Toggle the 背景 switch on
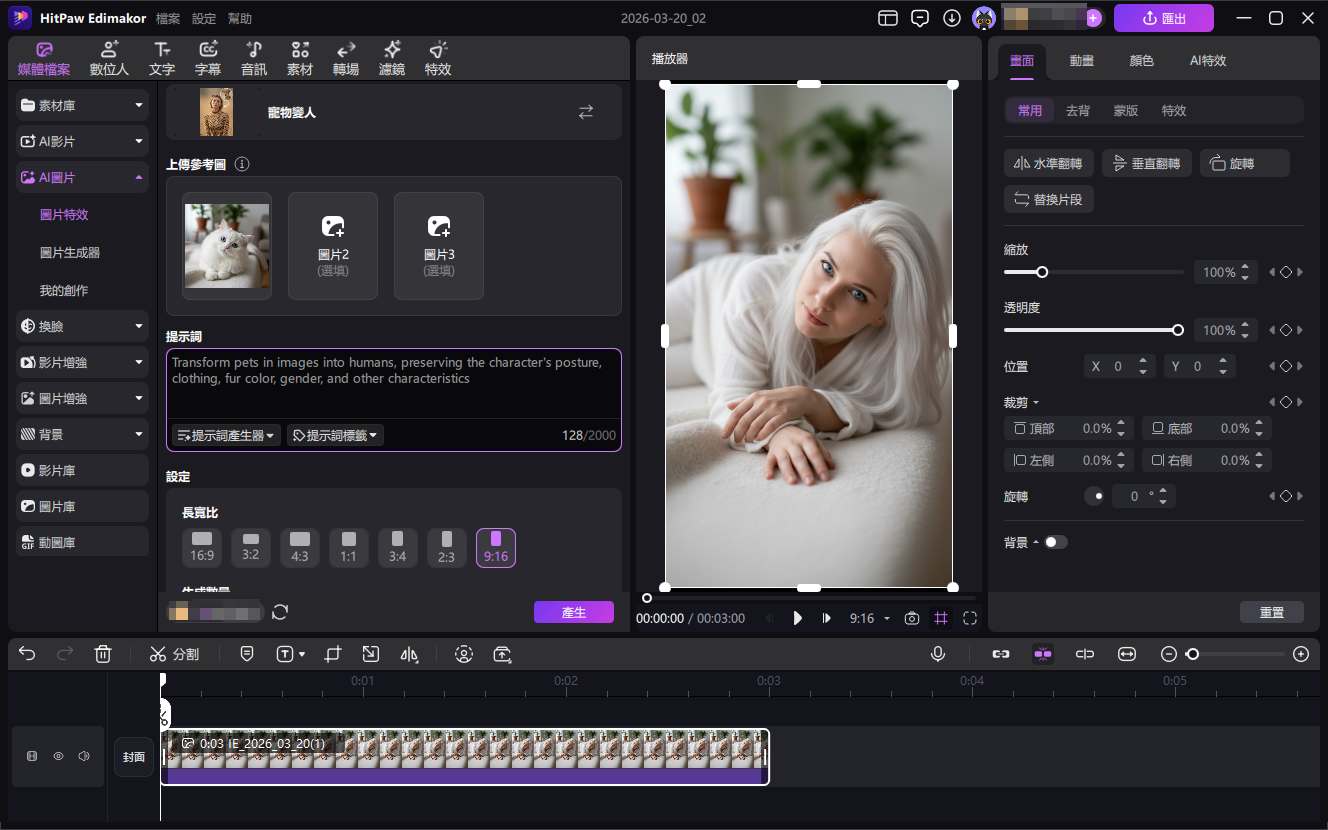 click(1055, 542)
